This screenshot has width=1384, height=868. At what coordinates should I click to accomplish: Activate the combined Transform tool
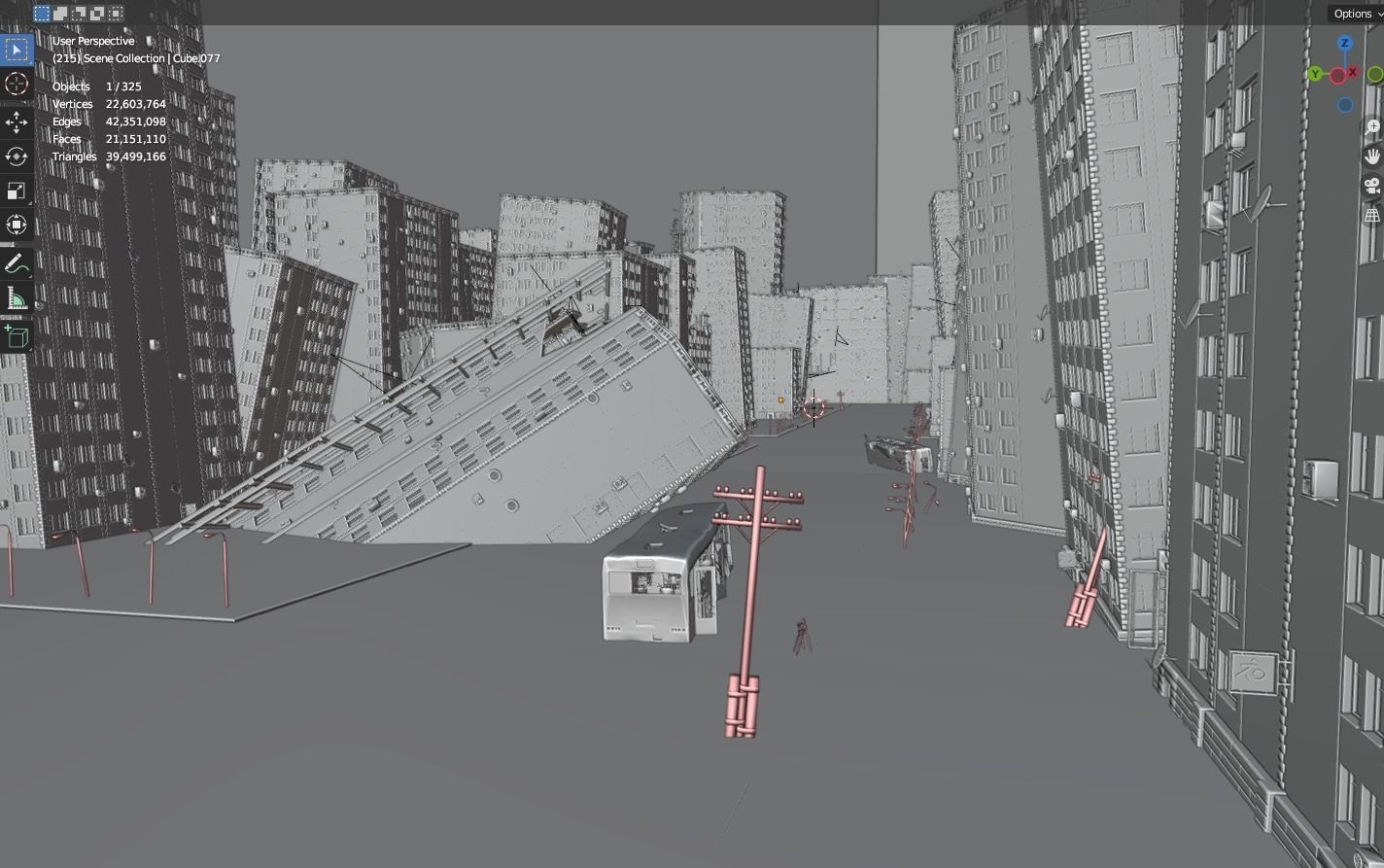pyautogui.click(x=17, y=226)
